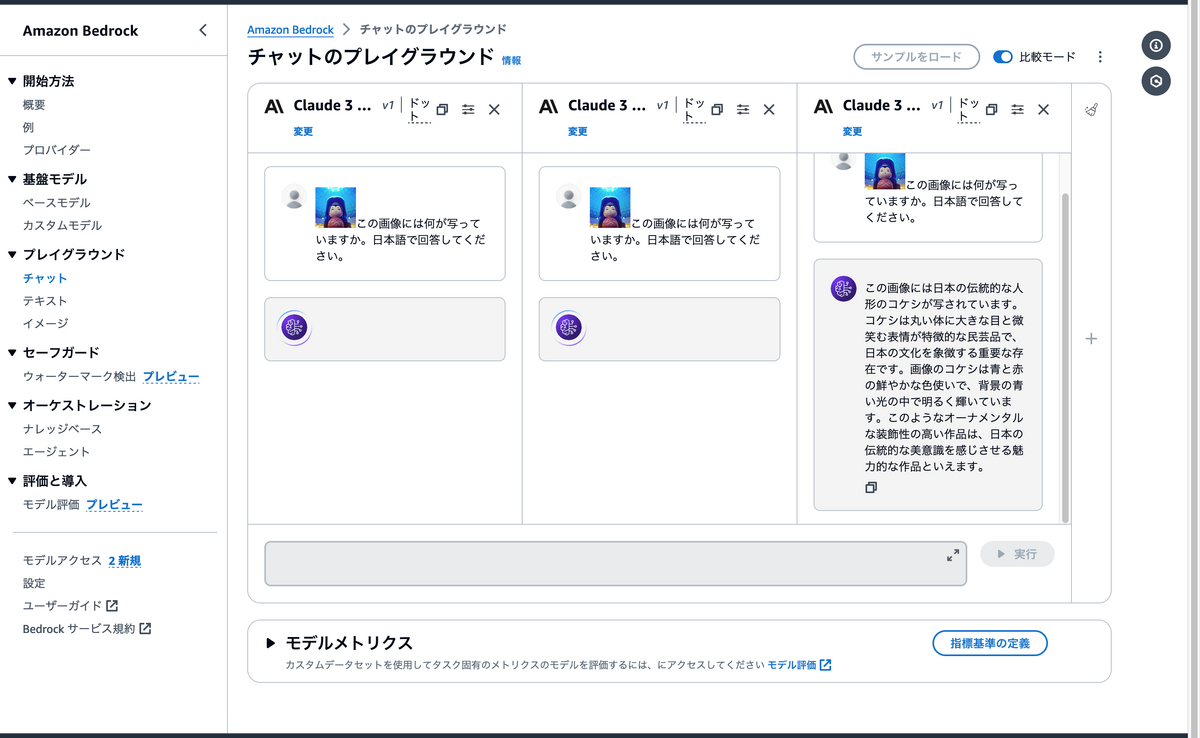Clear chat with the broom icon
The image size is (1200, 738).
(x=1091, y=110)
